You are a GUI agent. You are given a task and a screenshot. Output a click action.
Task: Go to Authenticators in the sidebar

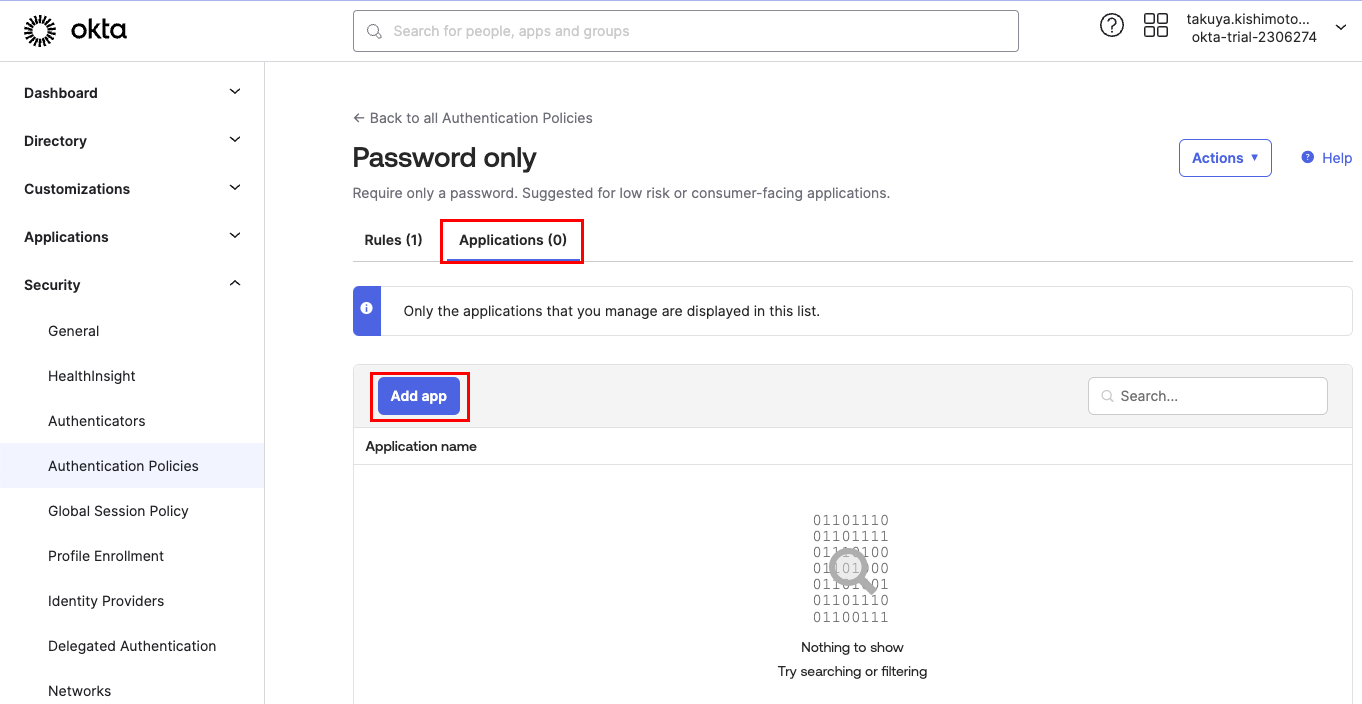(97, 421)
